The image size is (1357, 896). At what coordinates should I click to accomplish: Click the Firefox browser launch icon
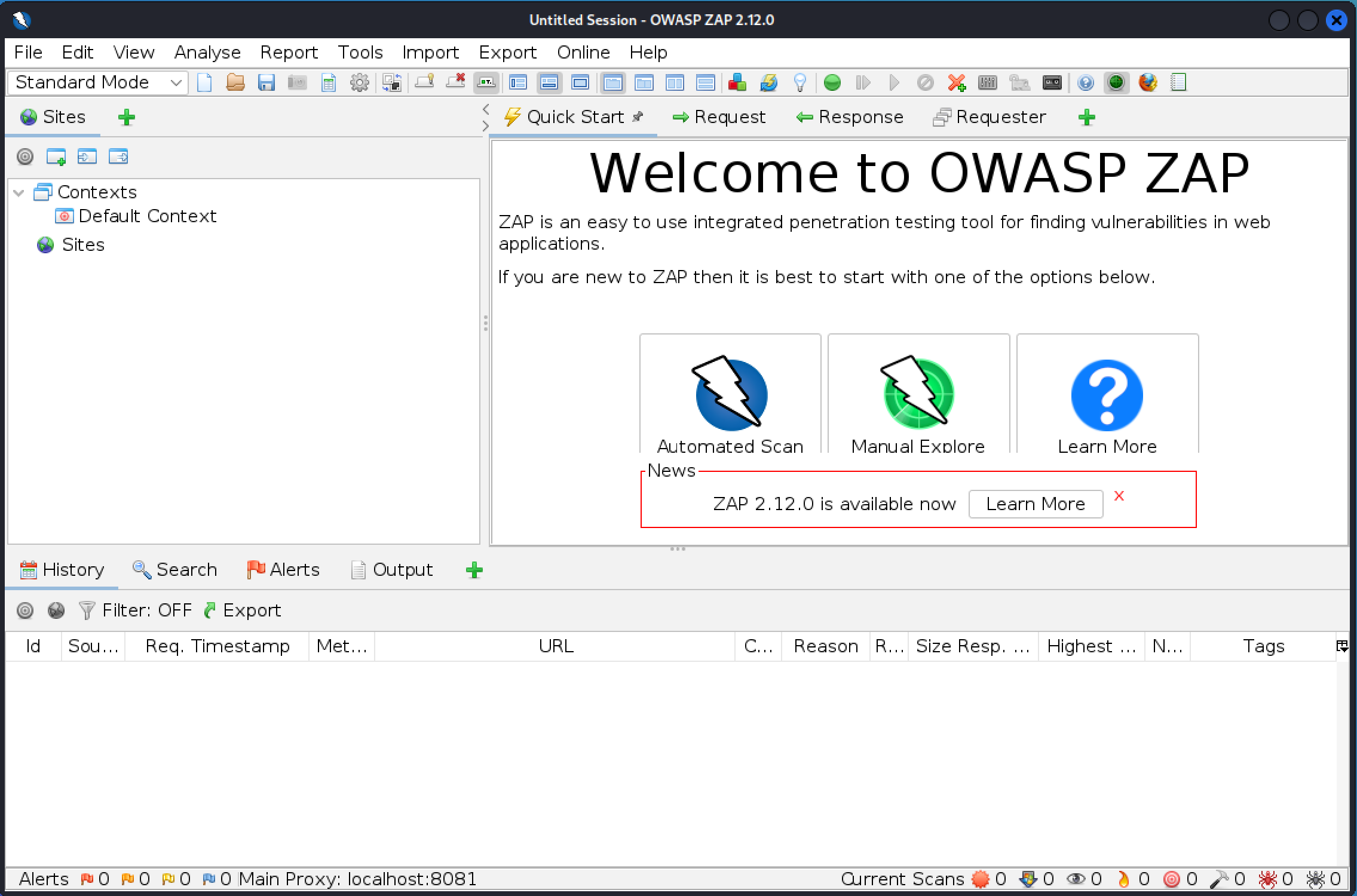[x=1147, y=82]
